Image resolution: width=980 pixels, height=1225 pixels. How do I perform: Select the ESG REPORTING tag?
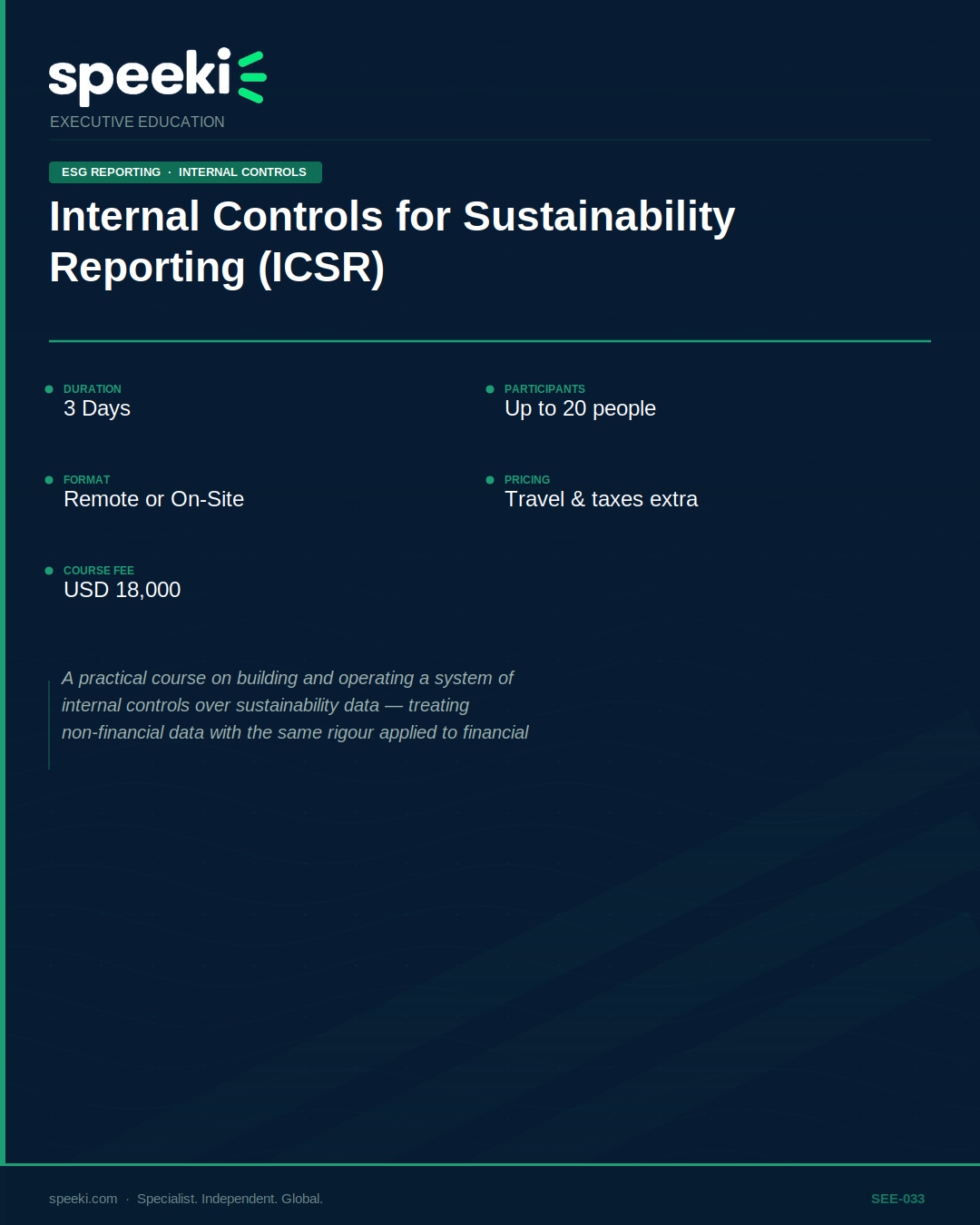click(109, 171)
